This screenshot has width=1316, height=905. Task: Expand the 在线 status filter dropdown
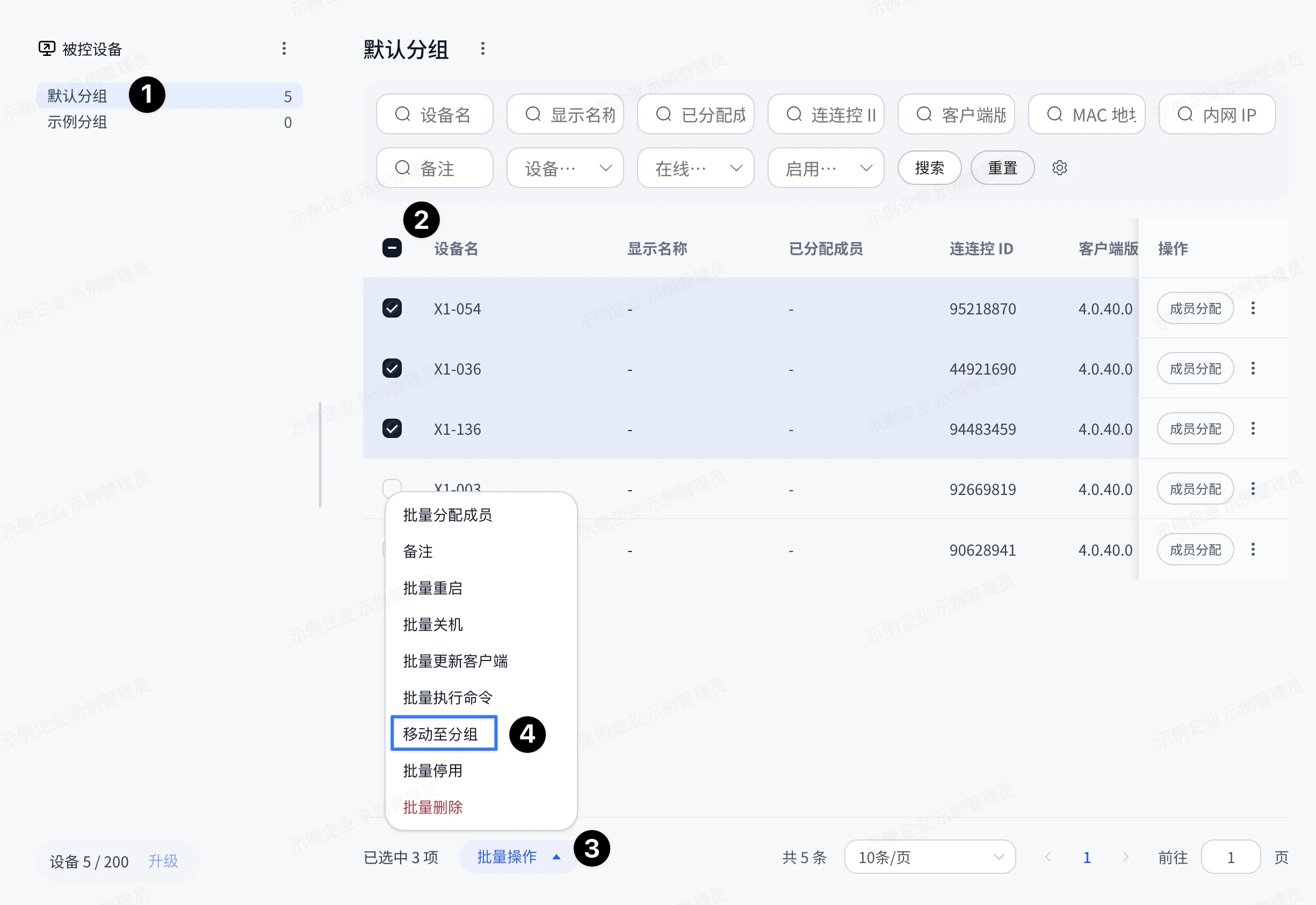pyautogui.click(x=696, y=168)
